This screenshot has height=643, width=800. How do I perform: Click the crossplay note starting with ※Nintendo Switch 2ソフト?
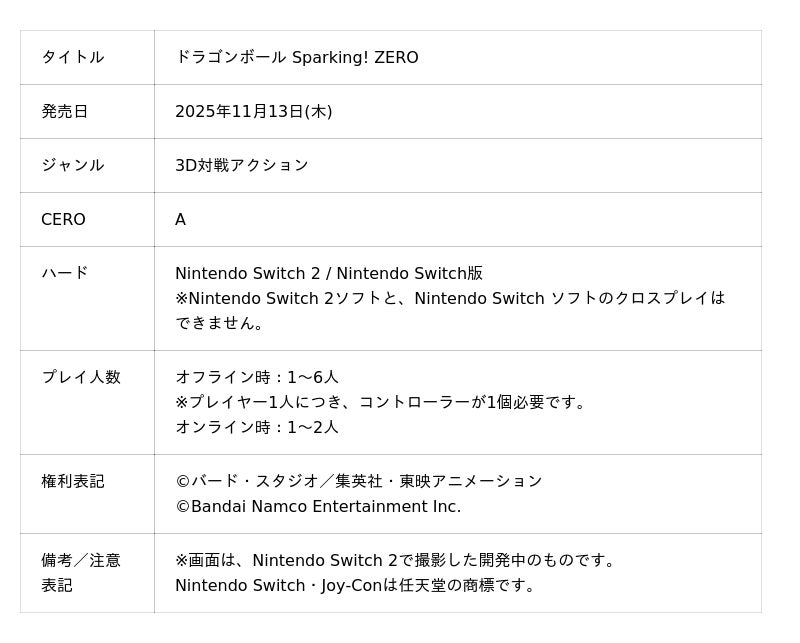click(x=450, y=299)
